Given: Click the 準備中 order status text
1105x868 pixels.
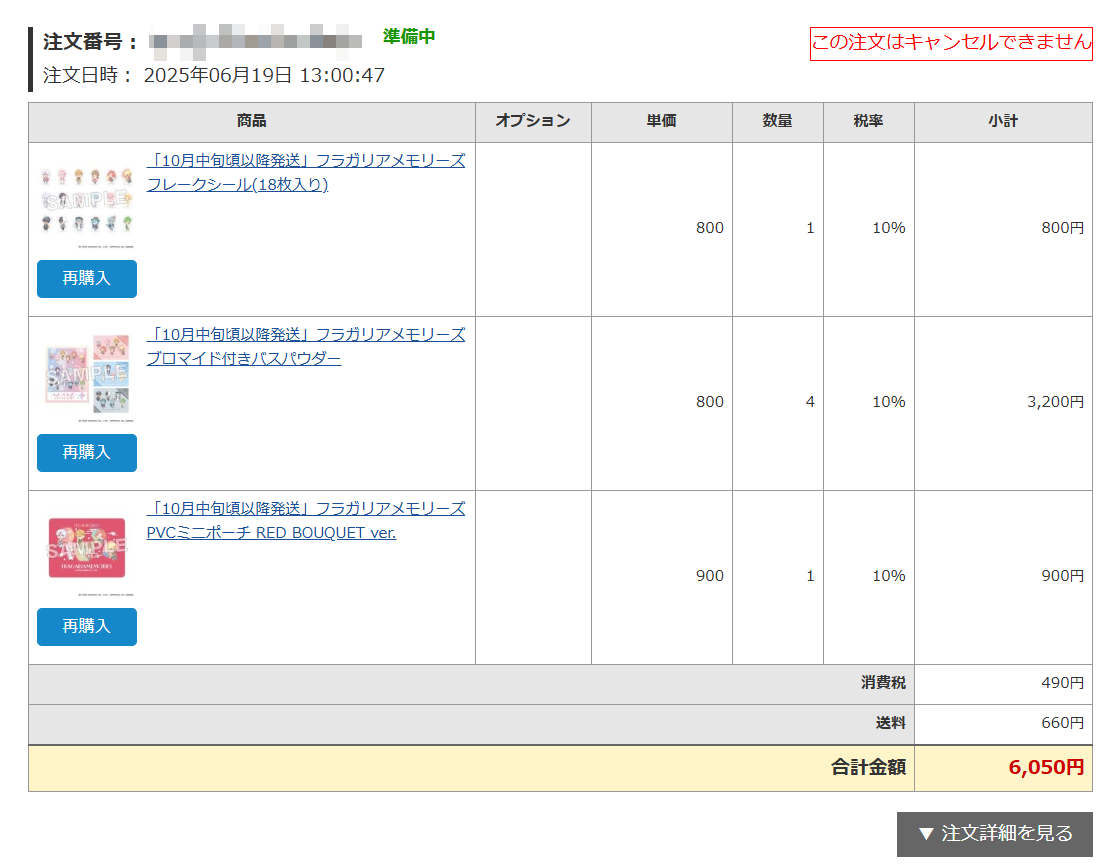Looking at the screenshot, I should click(x=409, y=37).
